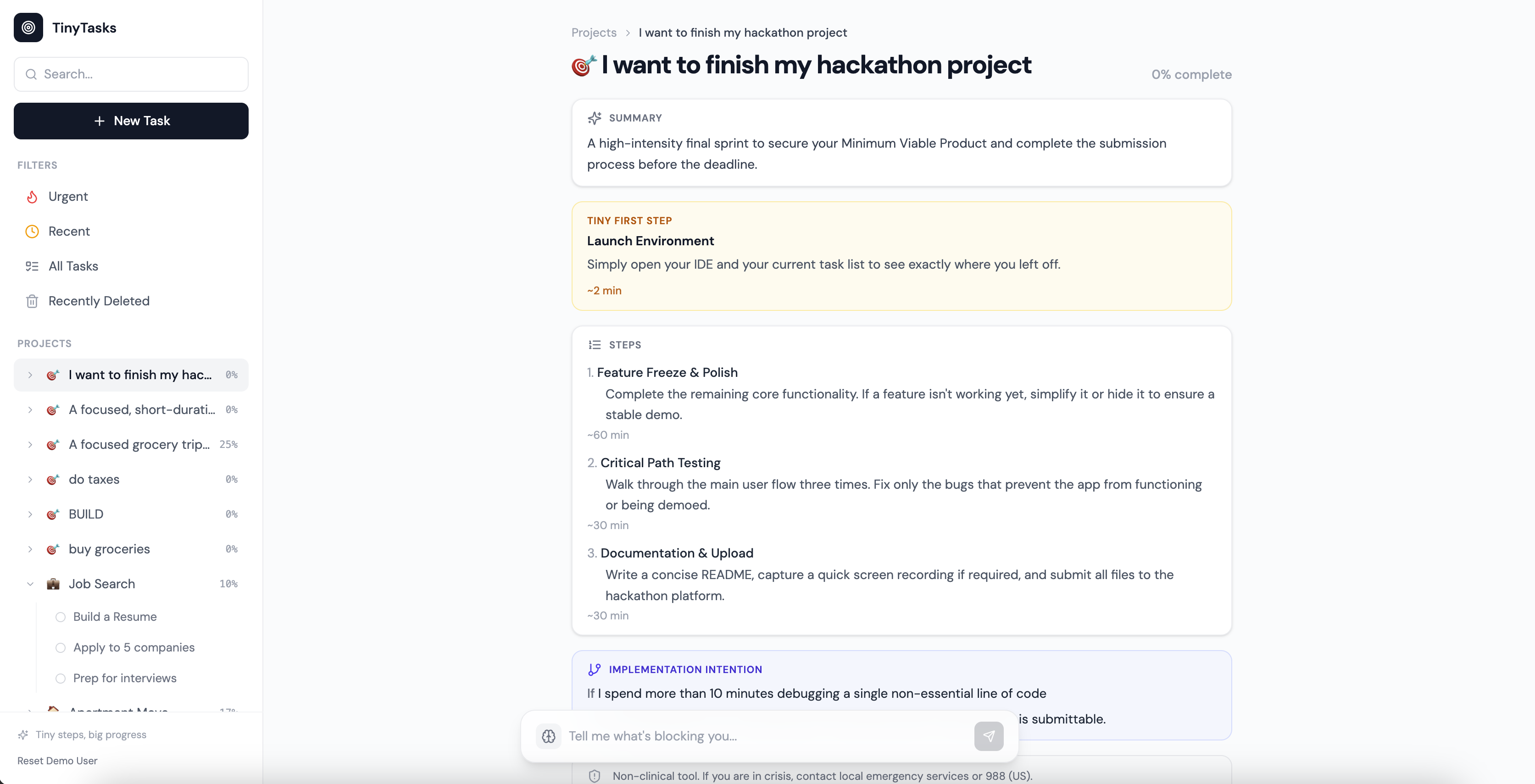Toggle Prep for interviews task circle
Viewport: 1535px width, 784px height.
(x=60, y=679)
